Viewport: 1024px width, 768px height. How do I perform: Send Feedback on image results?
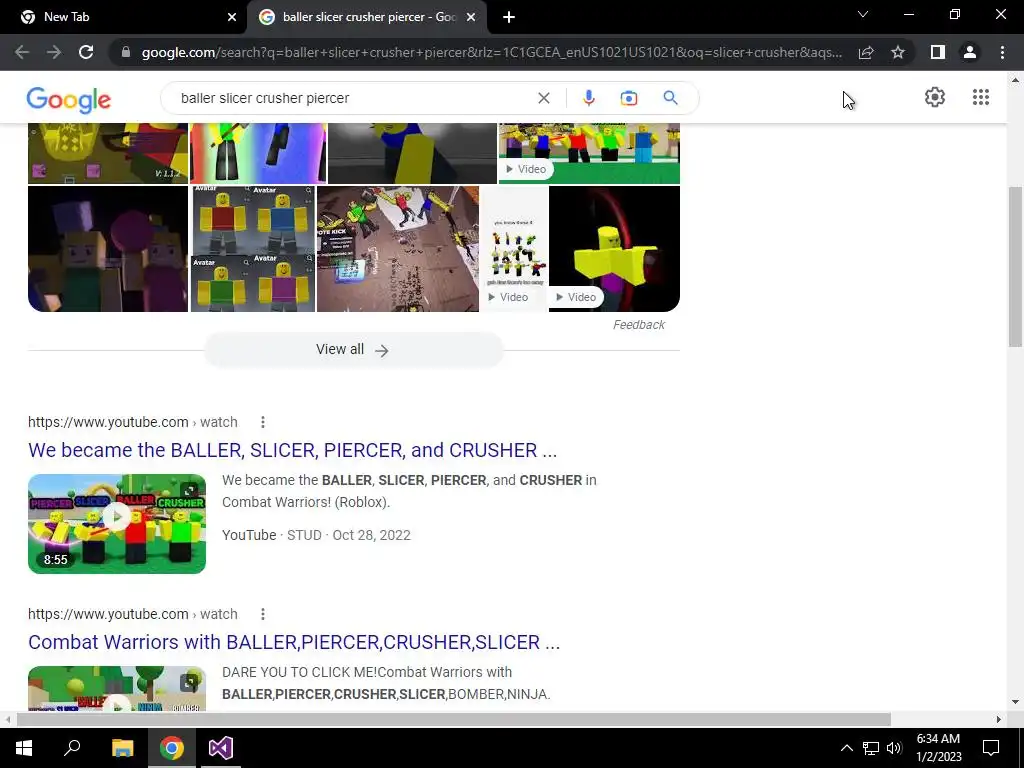(638, 325)
